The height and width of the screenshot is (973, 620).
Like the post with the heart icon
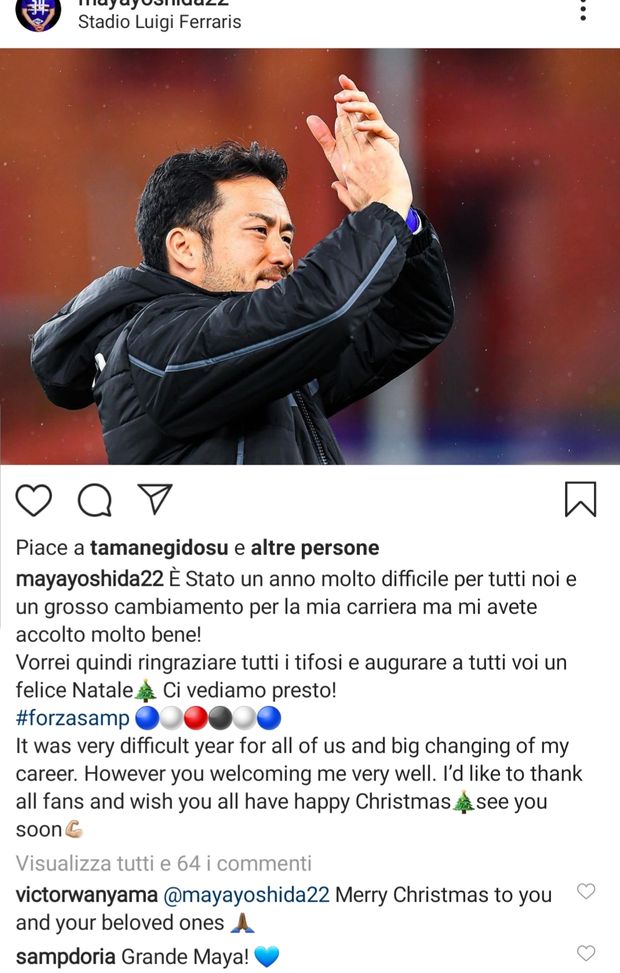coord(34,500)
